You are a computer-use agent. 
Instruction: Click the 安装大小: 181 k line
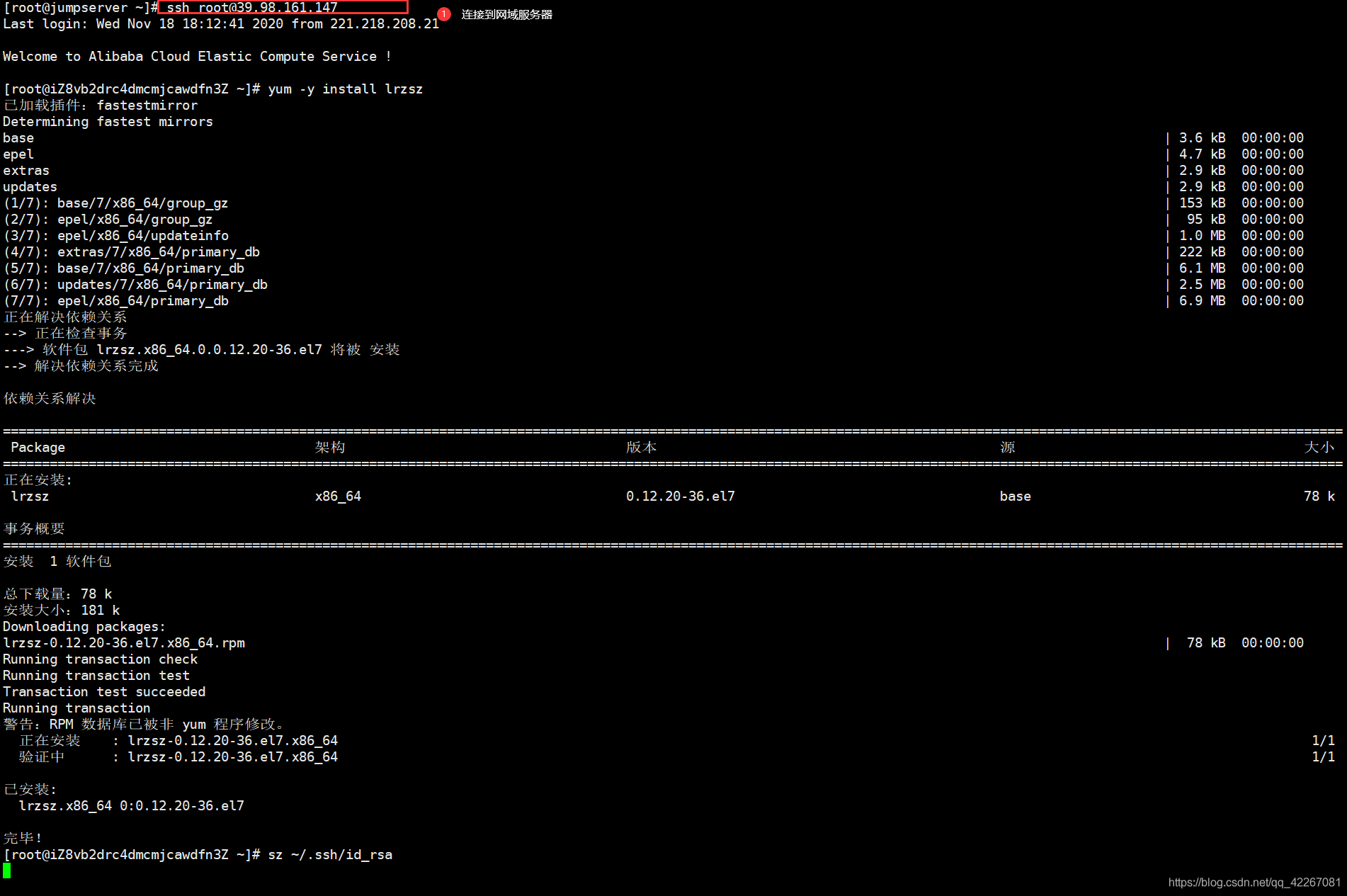tap(62, 610)
